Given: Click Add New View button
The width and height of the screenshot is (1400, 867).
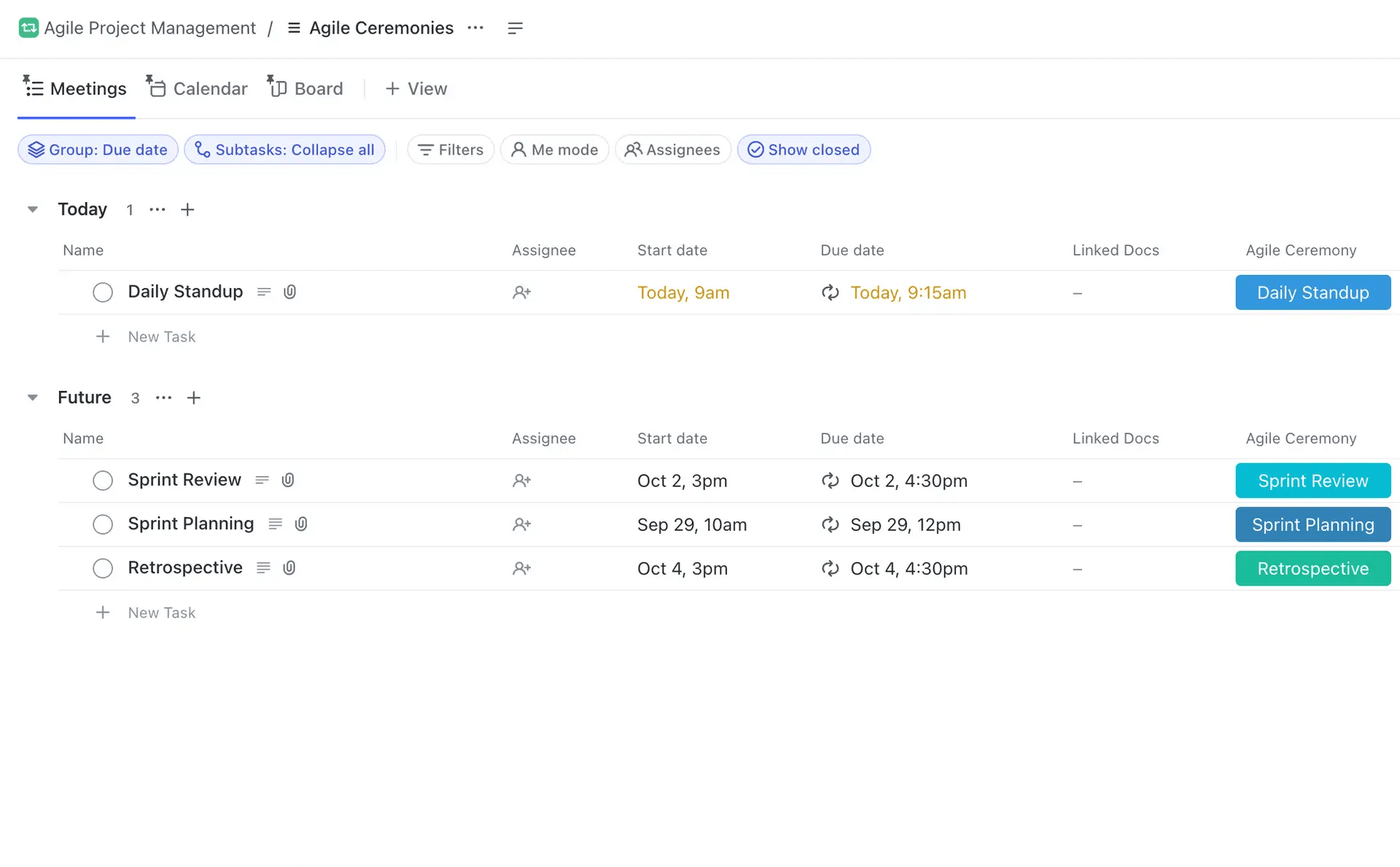Looking at the screenshot, I should (x=416, y=88).
